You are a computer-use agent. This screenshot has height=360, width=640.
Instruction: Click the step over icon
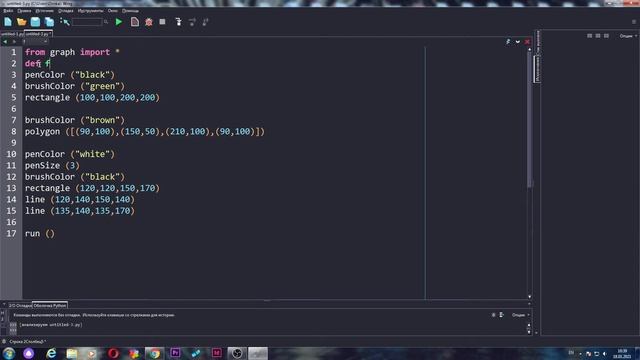point(192,22)
